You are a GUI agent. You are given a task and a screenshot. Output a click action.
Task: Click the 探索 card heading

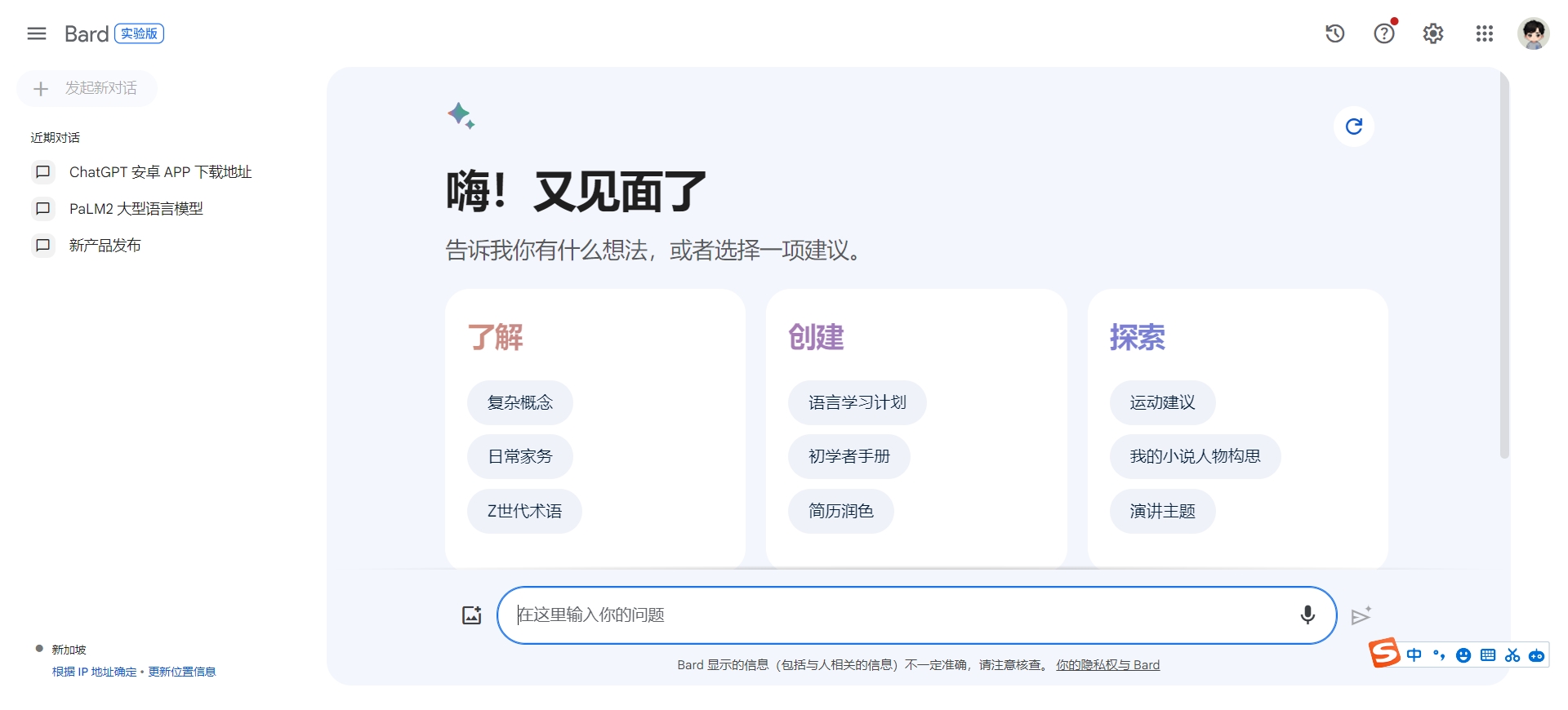1138,337
